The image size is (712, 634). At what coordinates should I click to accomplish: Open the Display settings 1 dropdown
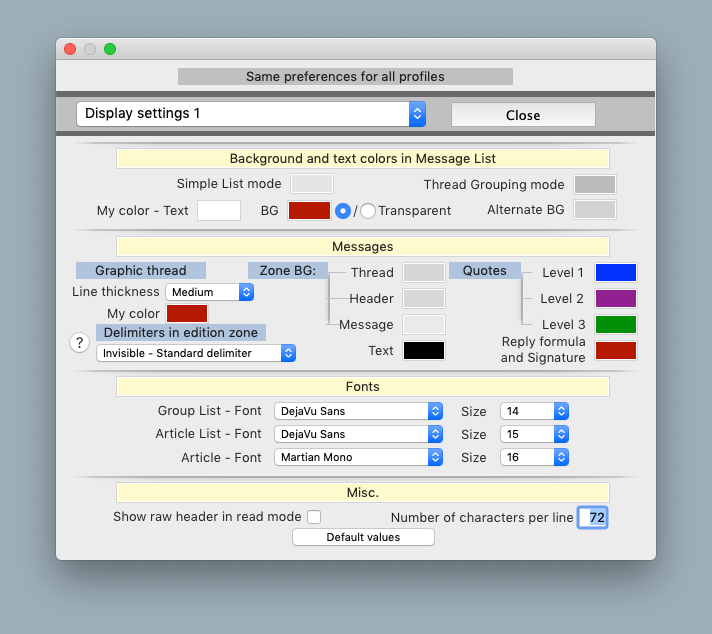(x=251, y=114)
